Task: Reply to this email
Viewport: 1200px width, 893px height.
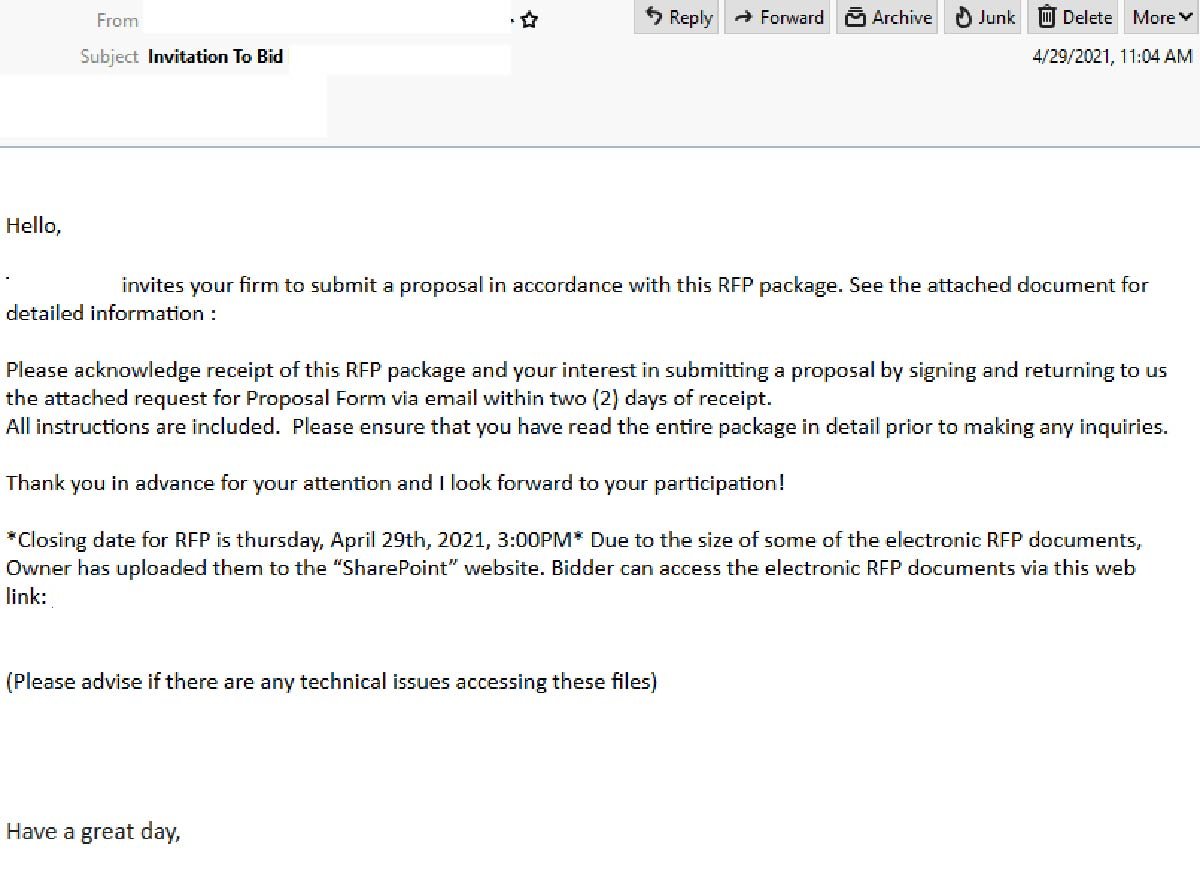Action: 676,17
